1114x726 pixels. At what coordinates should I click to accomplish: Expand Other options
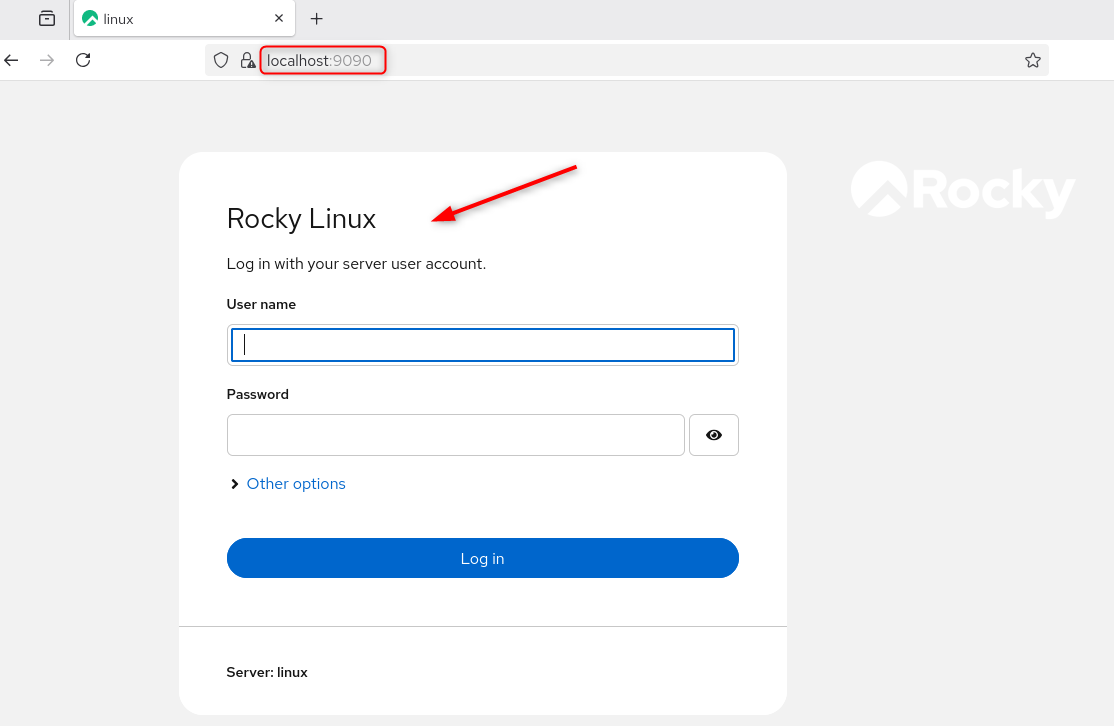(288, 484)
